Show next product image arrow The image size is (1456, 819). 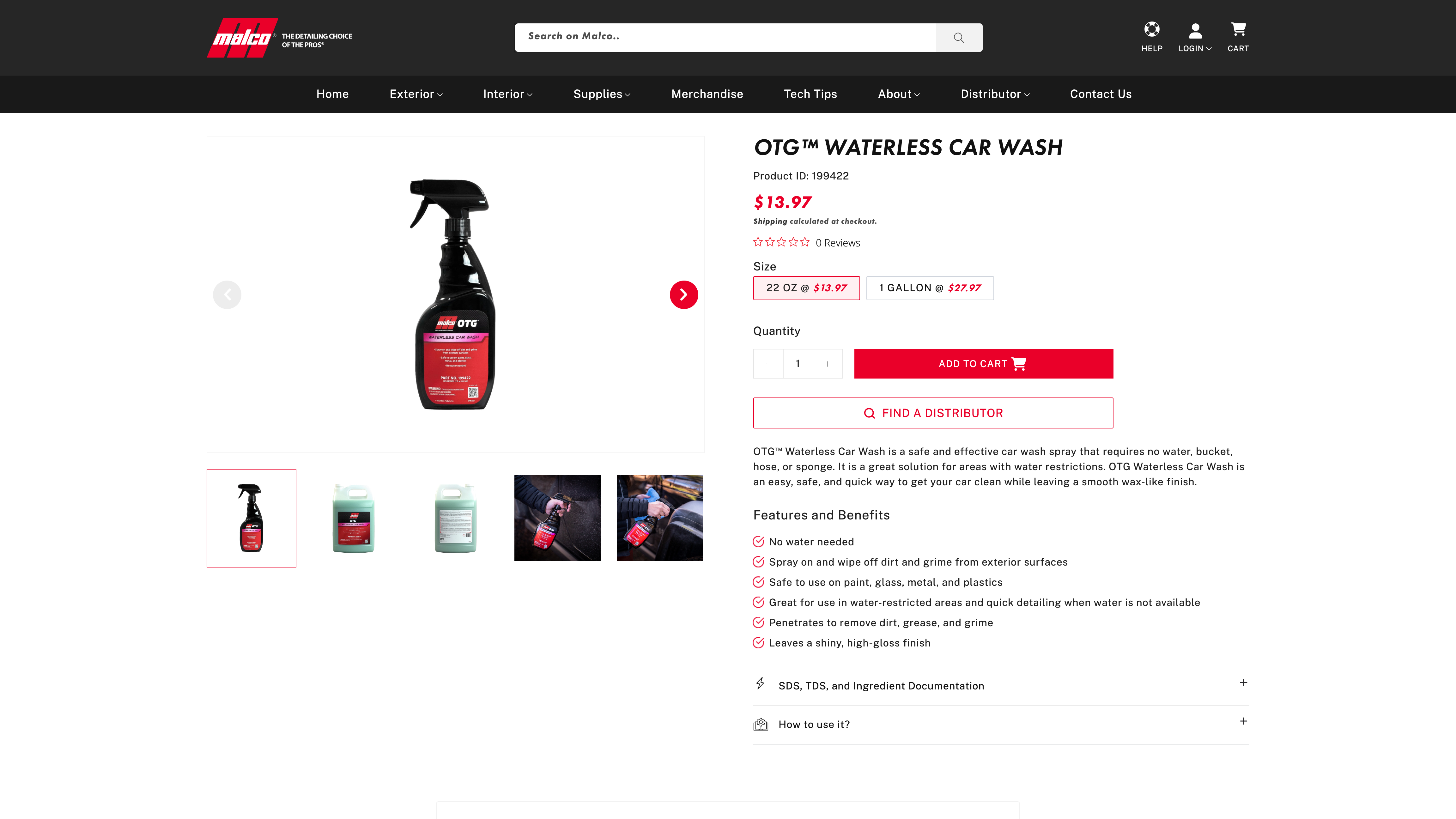pos(683,294)
